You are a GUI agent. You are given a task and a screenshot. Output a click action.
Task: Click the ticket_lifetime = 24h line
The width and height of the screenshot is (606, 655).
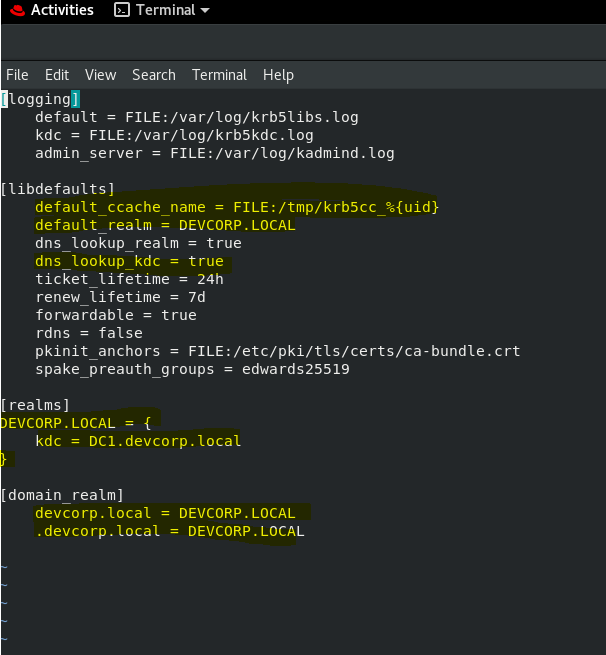pos(129,279)
